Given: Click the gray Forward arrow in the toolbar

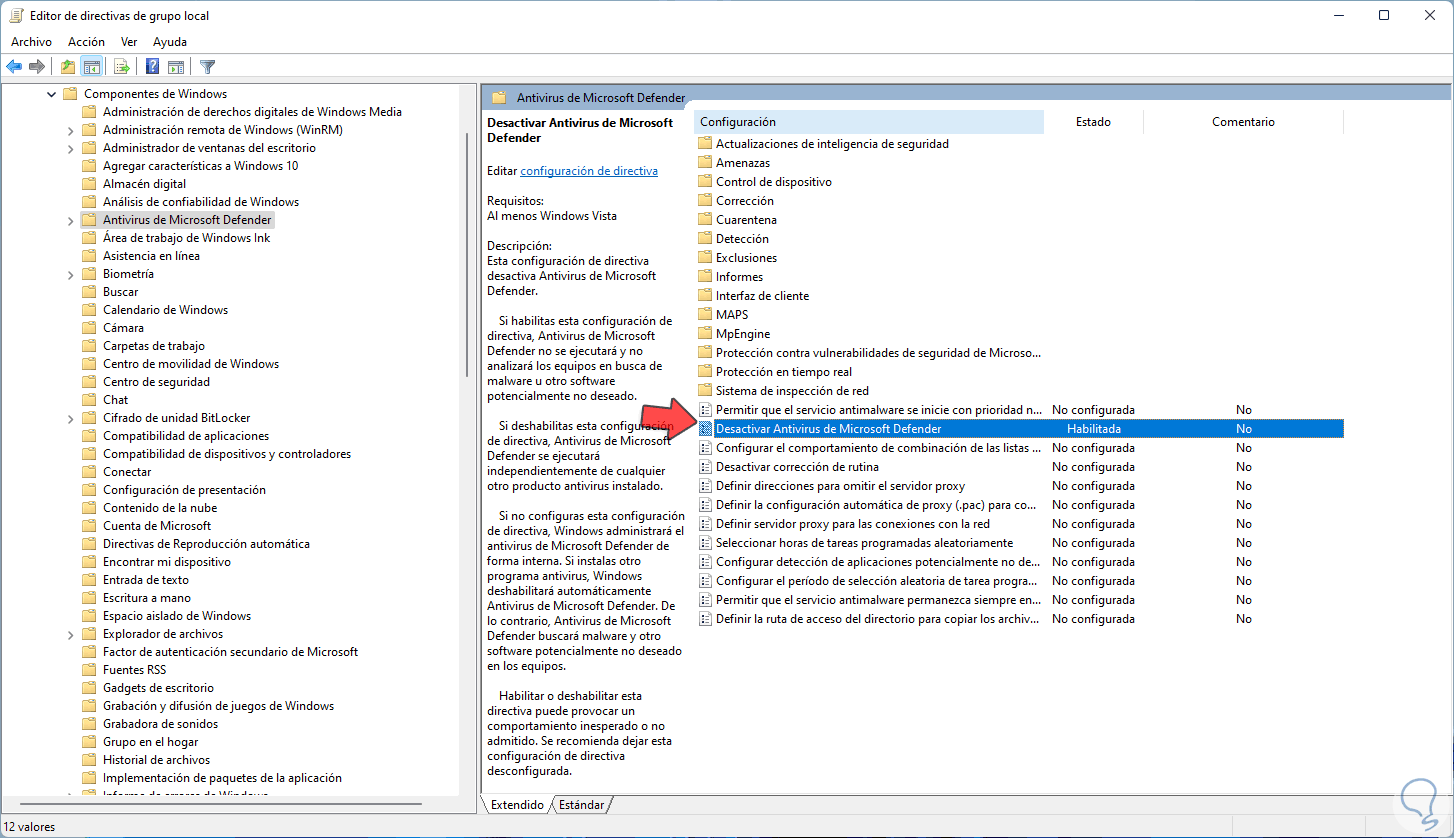Looking at the screenshot, I should click(x=37, y=67).
